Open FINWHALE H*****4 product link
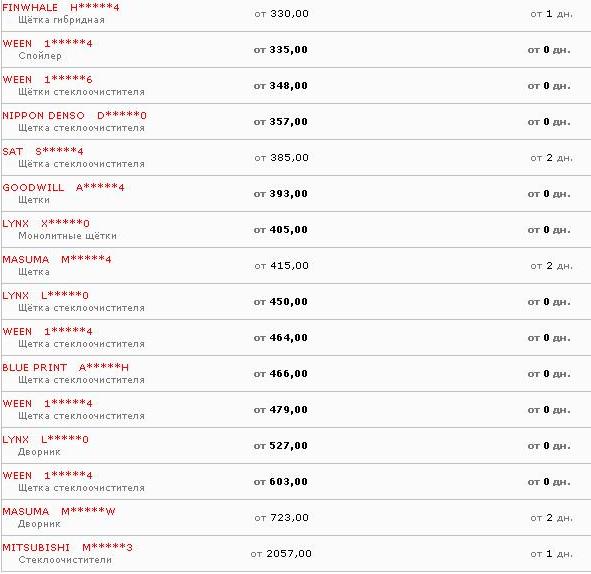 pos(61,8)
